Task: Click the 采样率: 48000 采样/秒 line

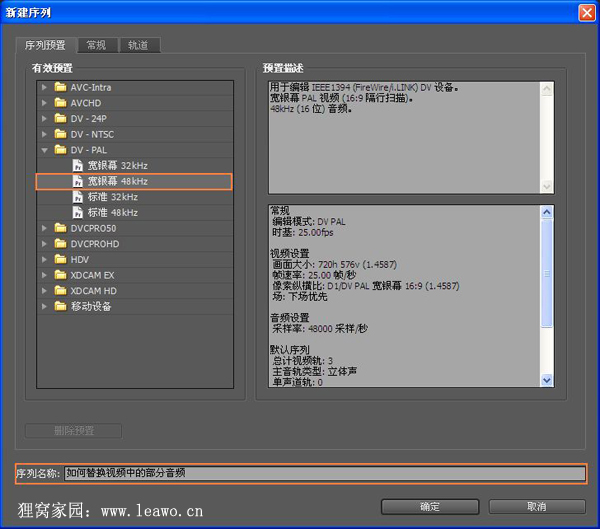Action: coord(320,328)
